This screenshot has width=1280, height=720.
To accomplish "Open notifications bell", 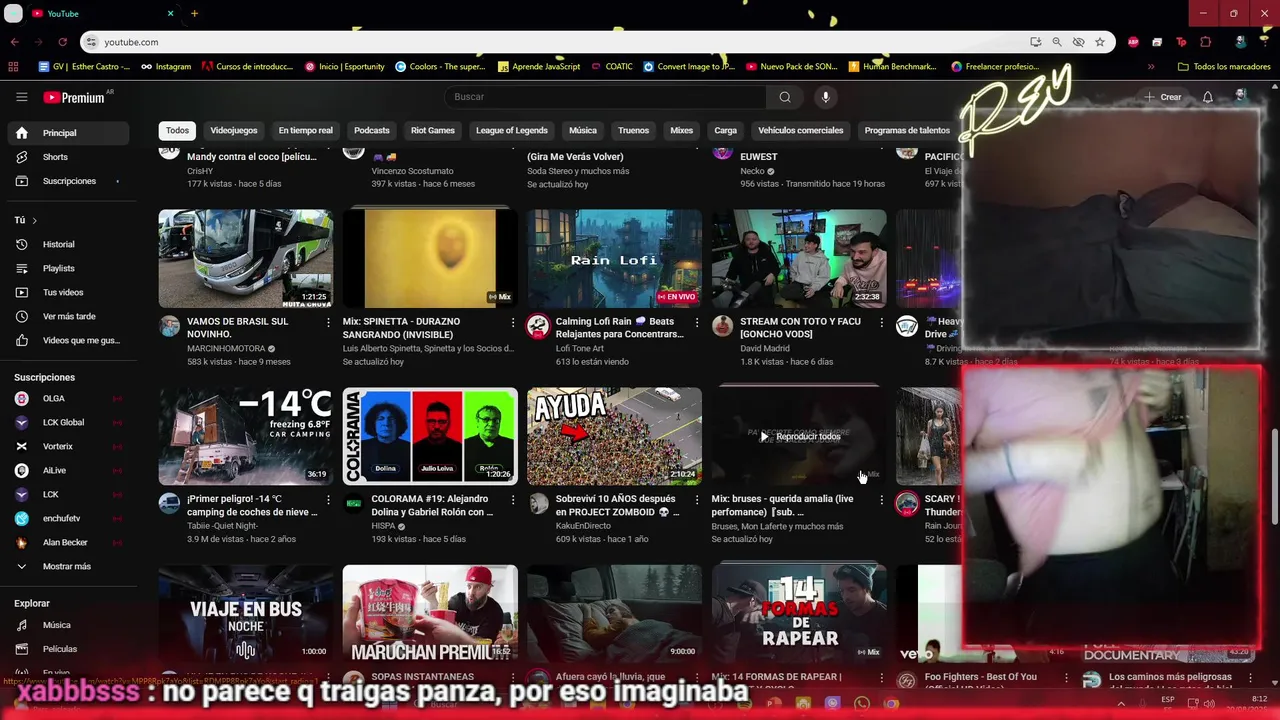I will click(1208, 97).
